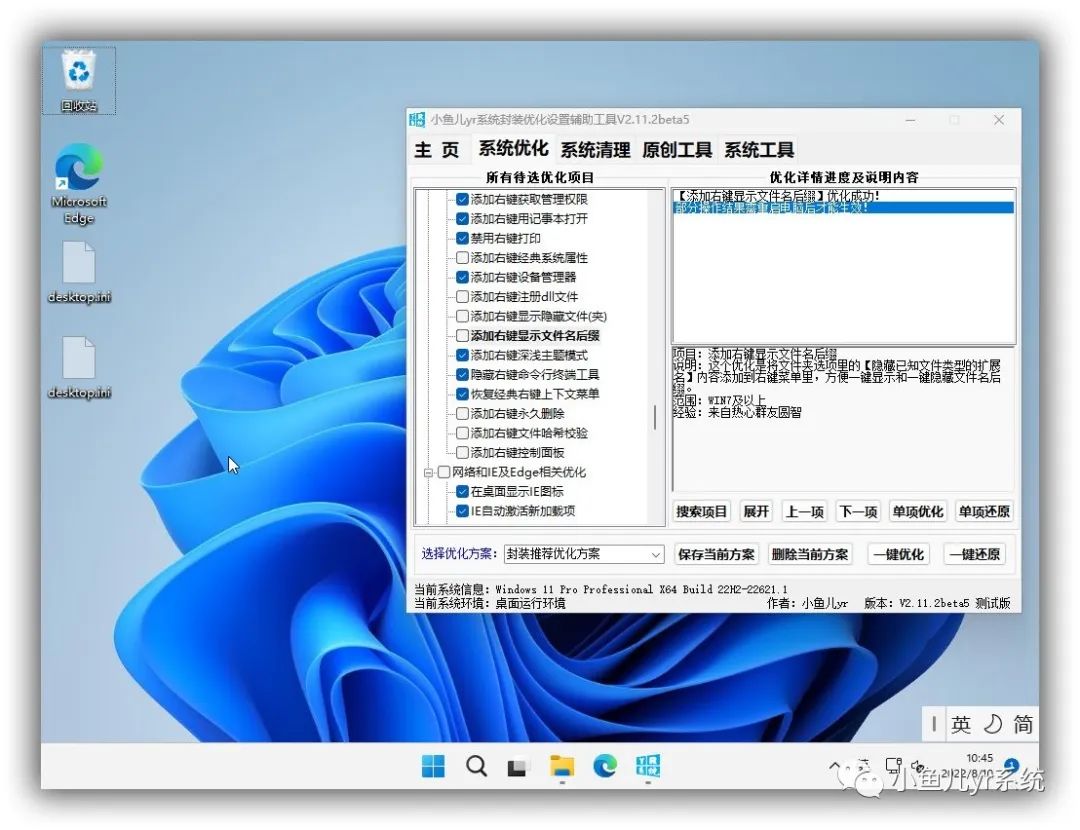Click the 展开 button
The width and height of the screenshot is (1080, 830).
(756, 511)
